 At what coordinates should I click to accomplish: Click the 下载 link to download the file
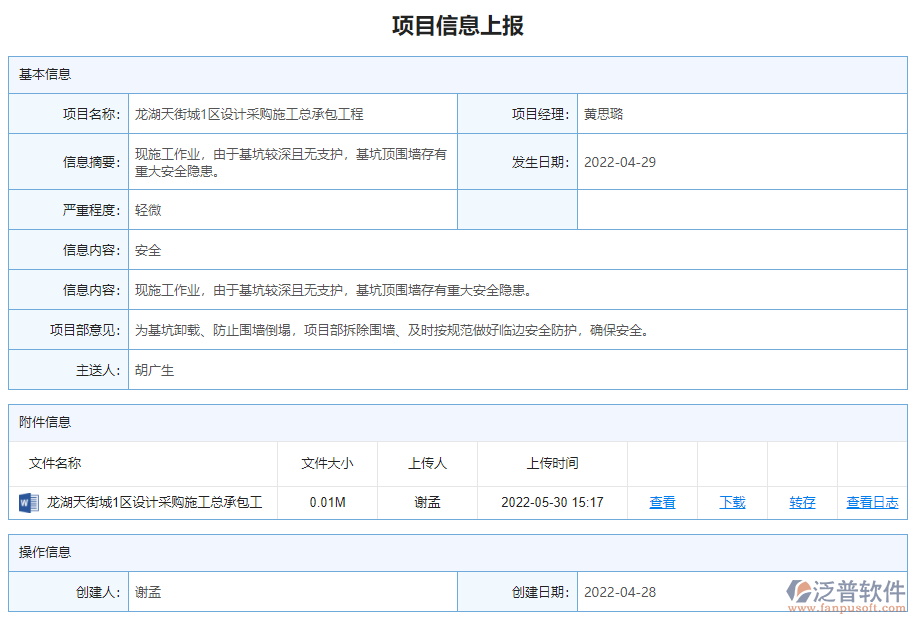point(731,503)
